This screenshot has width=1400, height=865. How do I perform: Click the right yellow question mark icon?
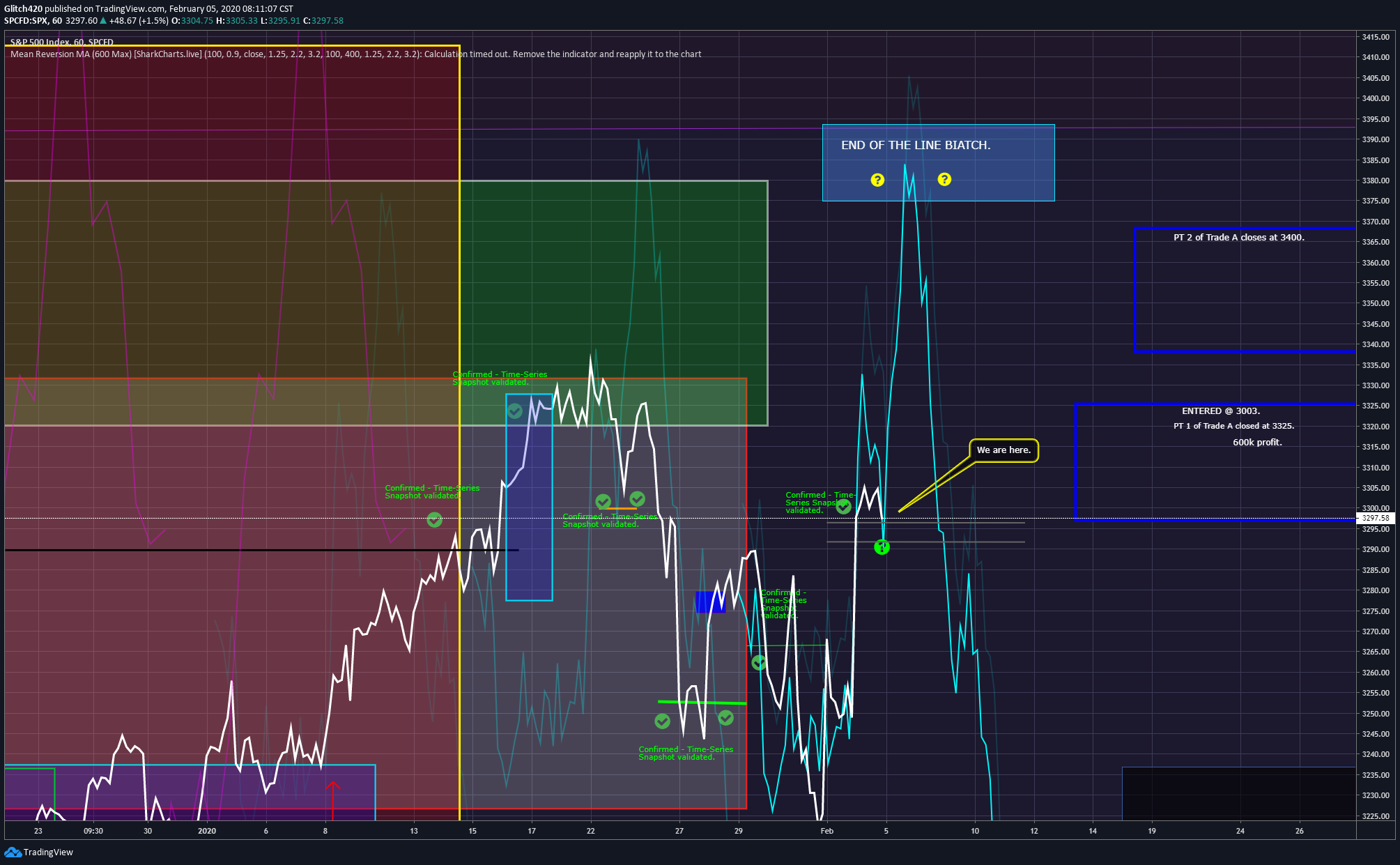[944, 179]
